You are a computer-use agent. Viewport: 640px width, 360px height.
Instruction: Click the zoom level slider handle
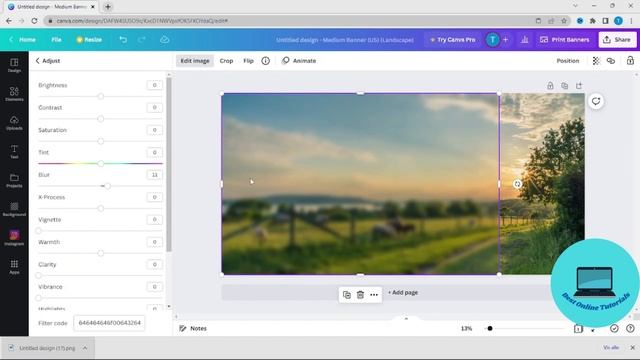[x=490, y=329]
